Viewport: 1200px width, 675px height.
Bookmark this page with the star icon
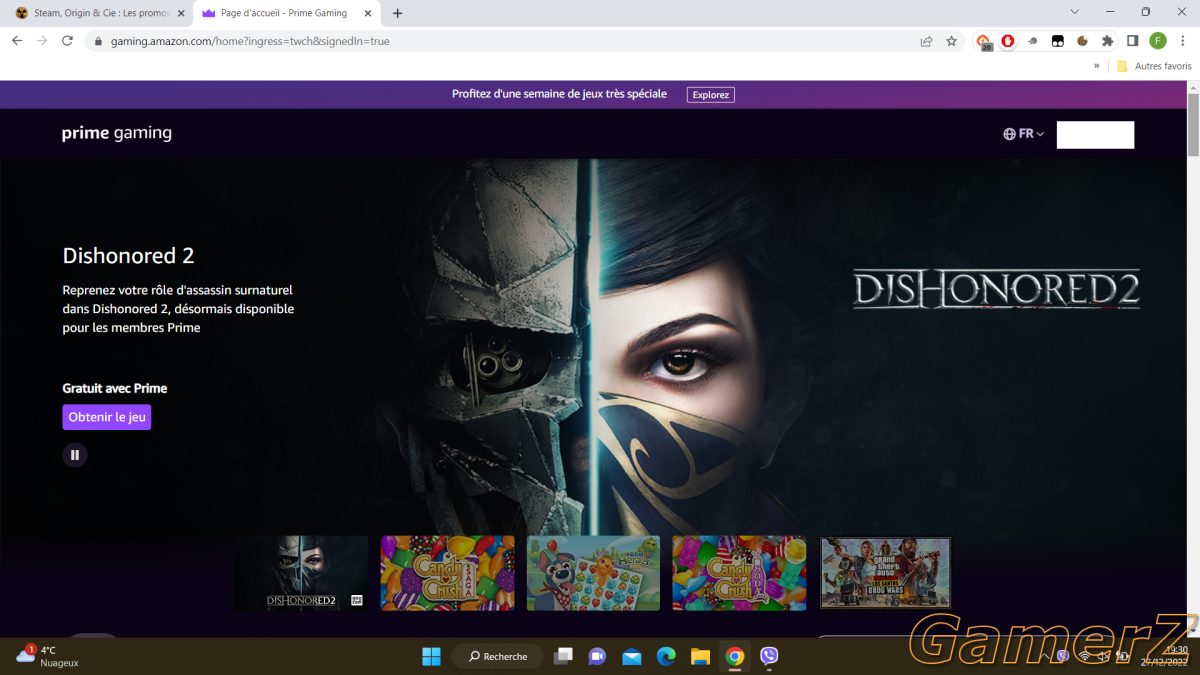tap(951, 41)
